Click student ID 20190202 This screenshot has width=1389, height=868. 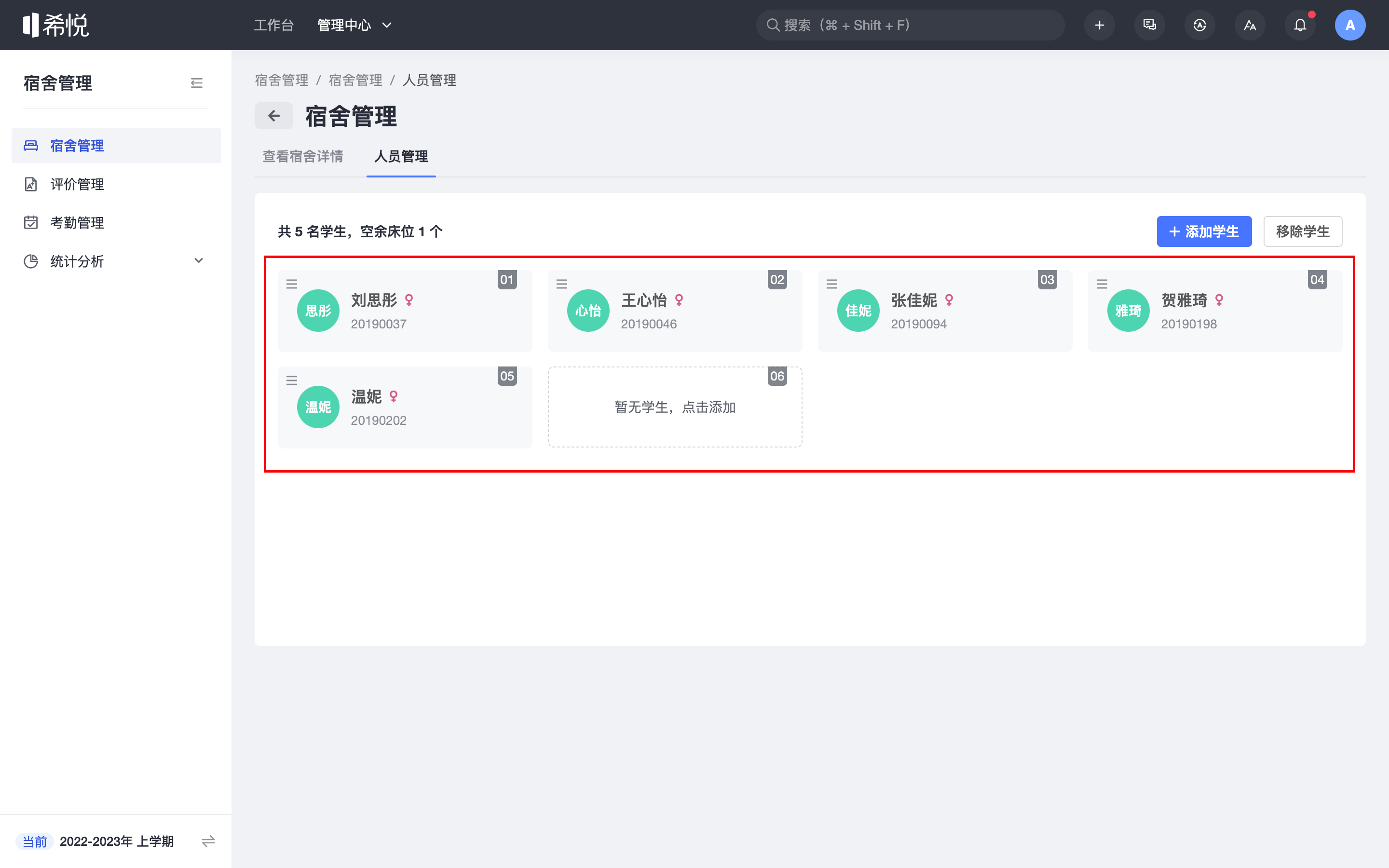[x=379, y=420]
